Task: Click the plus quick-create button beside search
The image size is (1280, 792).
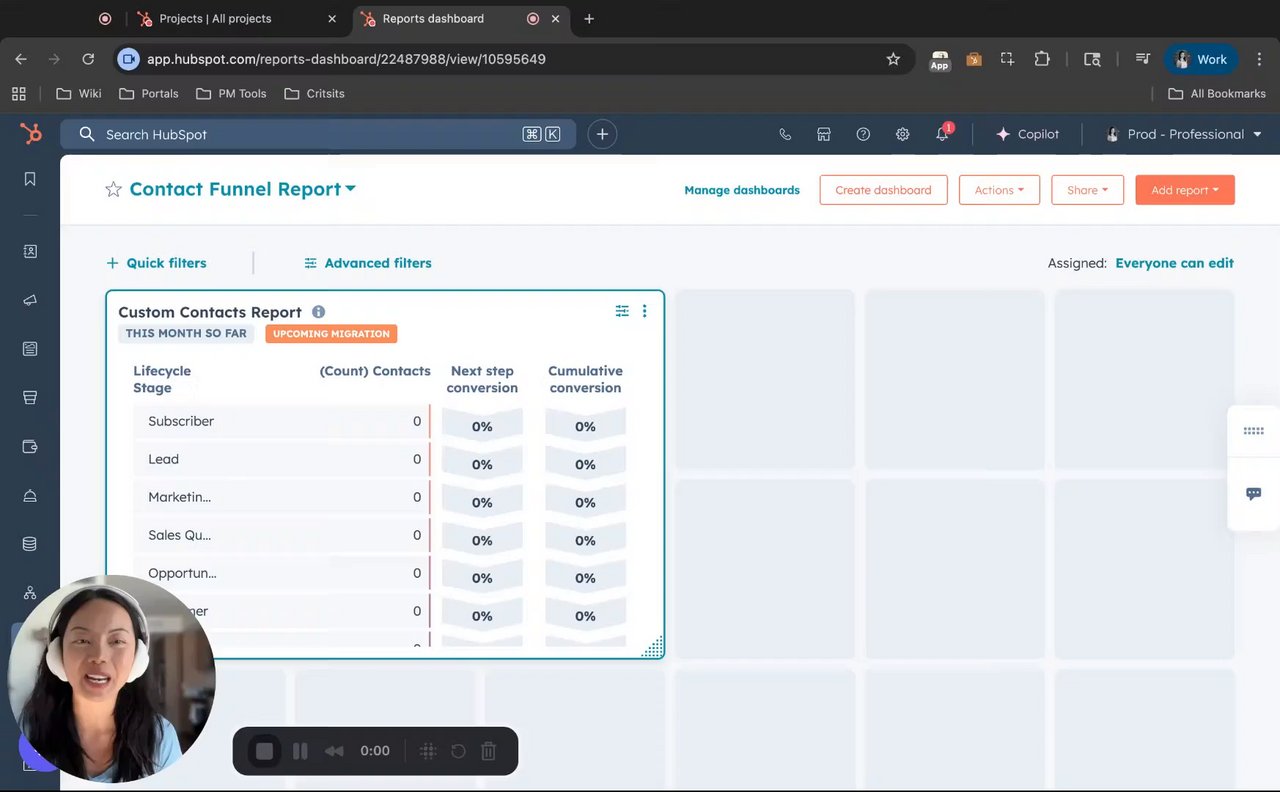Action: point(602,134)
